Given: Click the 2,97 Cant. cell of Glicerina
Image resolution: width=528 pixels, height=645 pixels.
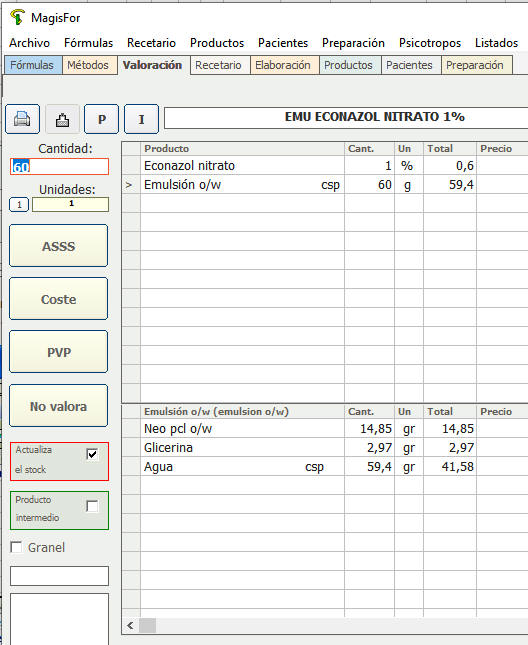Looking at the screenshot, I should point(369,448).
